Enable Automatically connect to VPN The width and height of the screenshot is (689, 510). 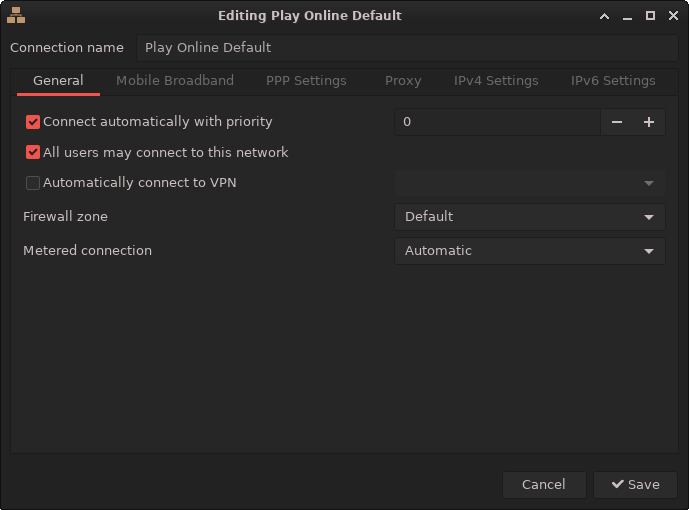[x=33, y=183]
